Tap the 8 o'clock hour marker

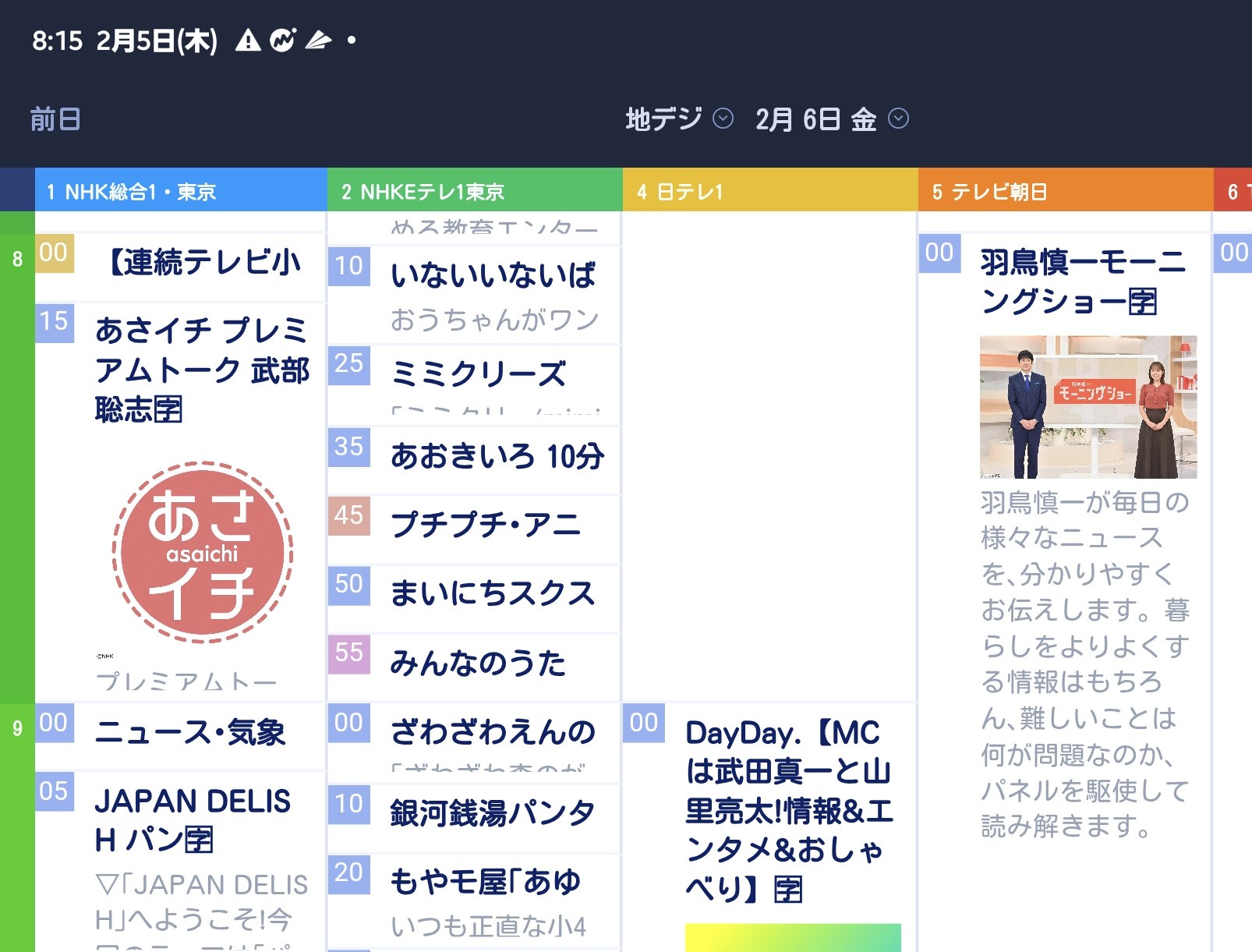click(x=17, y=259)
